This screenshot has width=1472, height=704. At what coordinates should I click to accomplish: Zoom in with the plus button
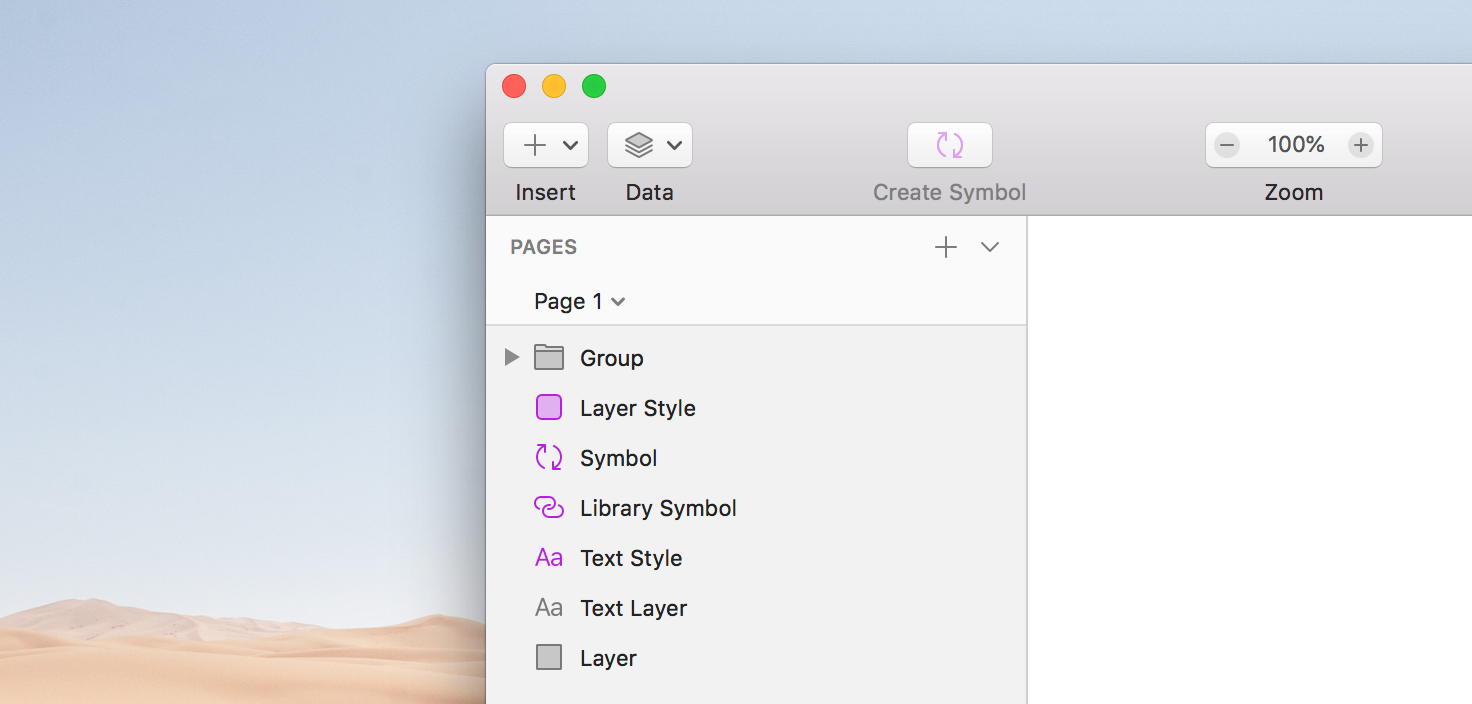pos(1360,145)
